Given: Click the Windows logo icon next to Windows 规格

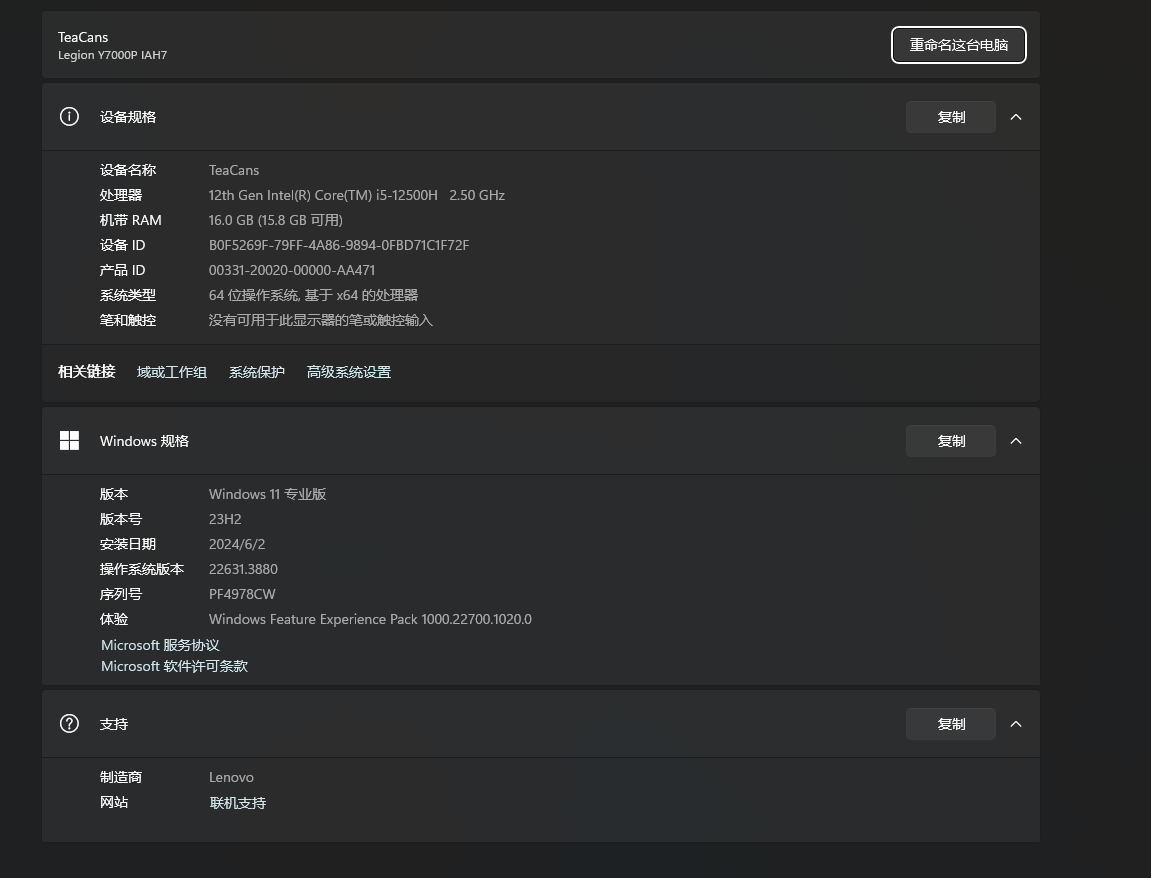Looking at the screenshot, I should coord(69,440).
